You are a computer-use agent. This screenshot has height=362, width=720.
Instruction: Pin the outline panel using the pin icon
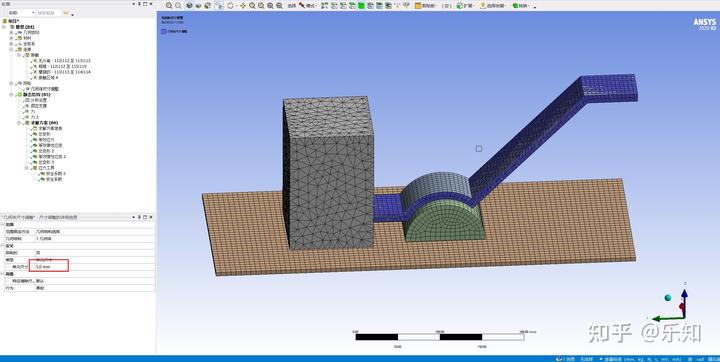[139, 4]
